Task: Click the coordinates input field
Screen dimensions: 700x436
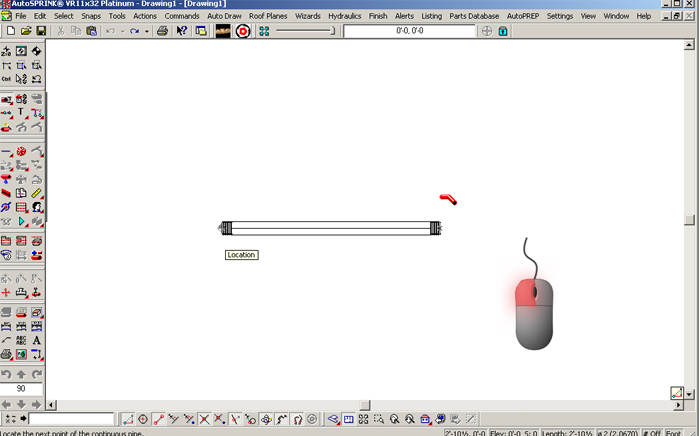Action: pyautogui.click(x=410, y=31)
